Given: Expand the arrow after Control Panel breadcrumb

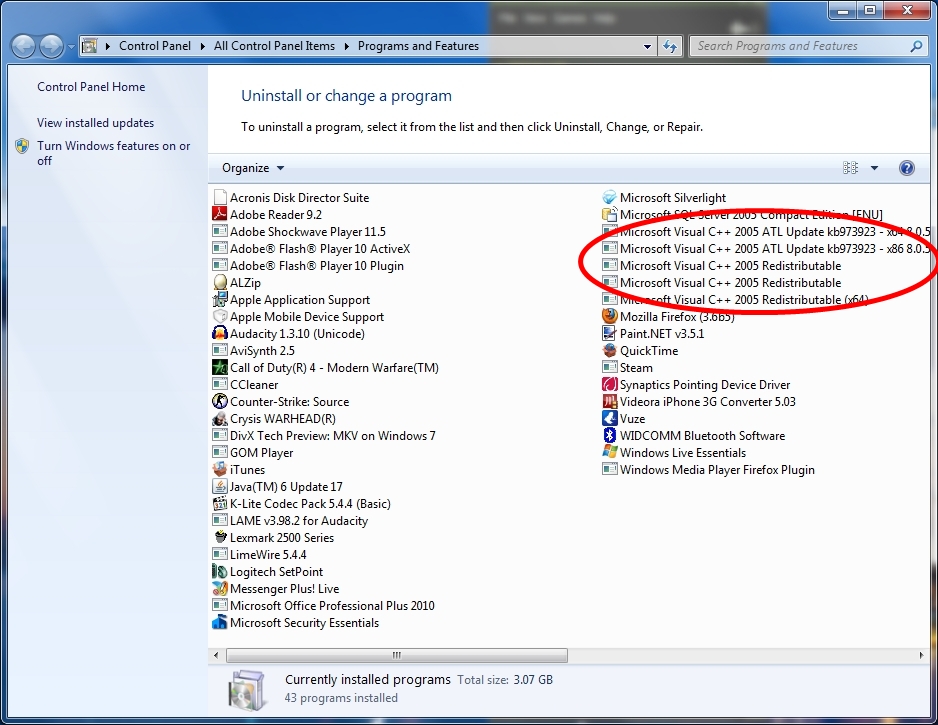Looking at the screenshot, I should [202, 46].
